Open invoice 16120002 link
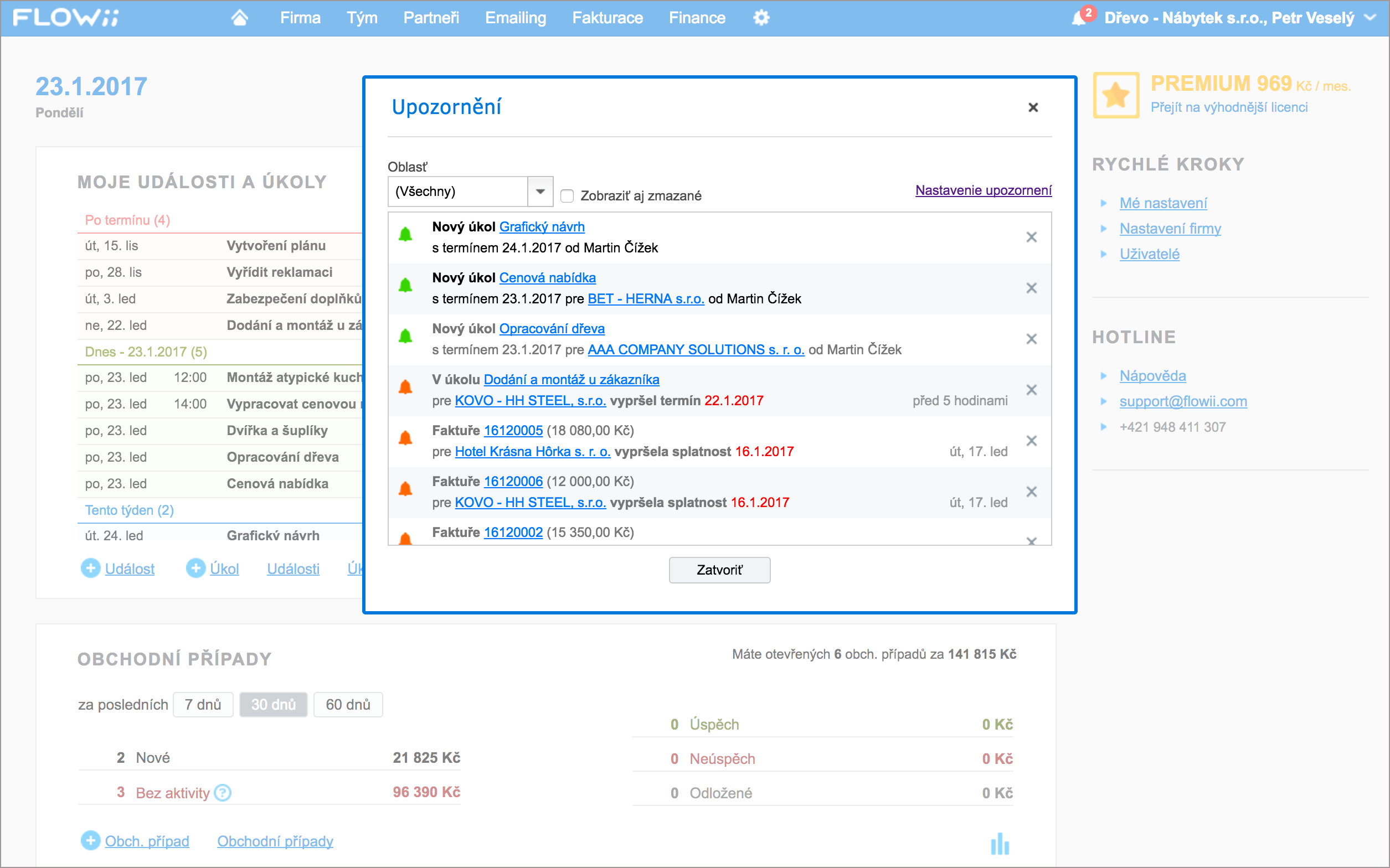 (513, 532)
